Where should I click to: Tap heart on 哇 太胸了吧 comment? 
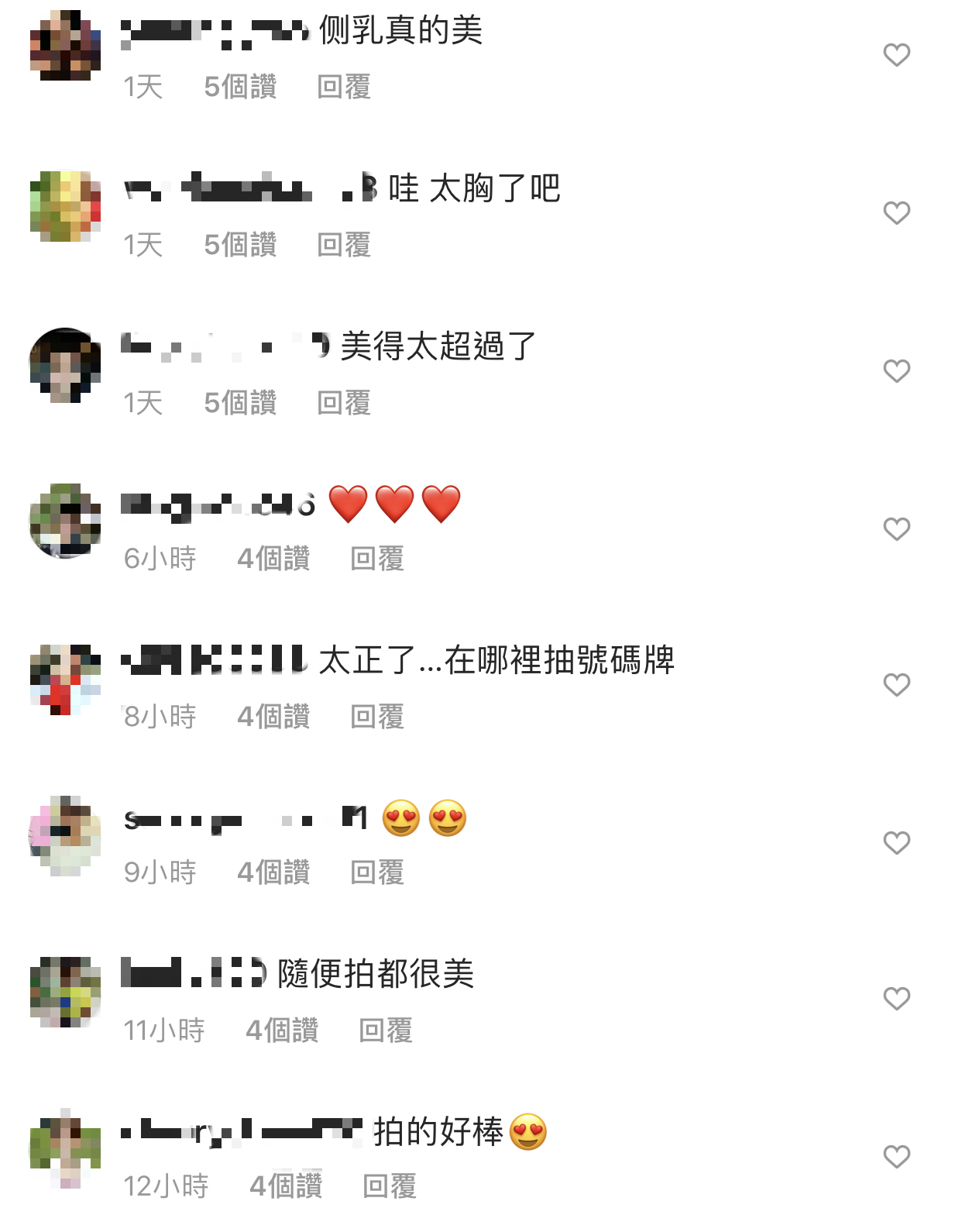[x=896, y=213]
